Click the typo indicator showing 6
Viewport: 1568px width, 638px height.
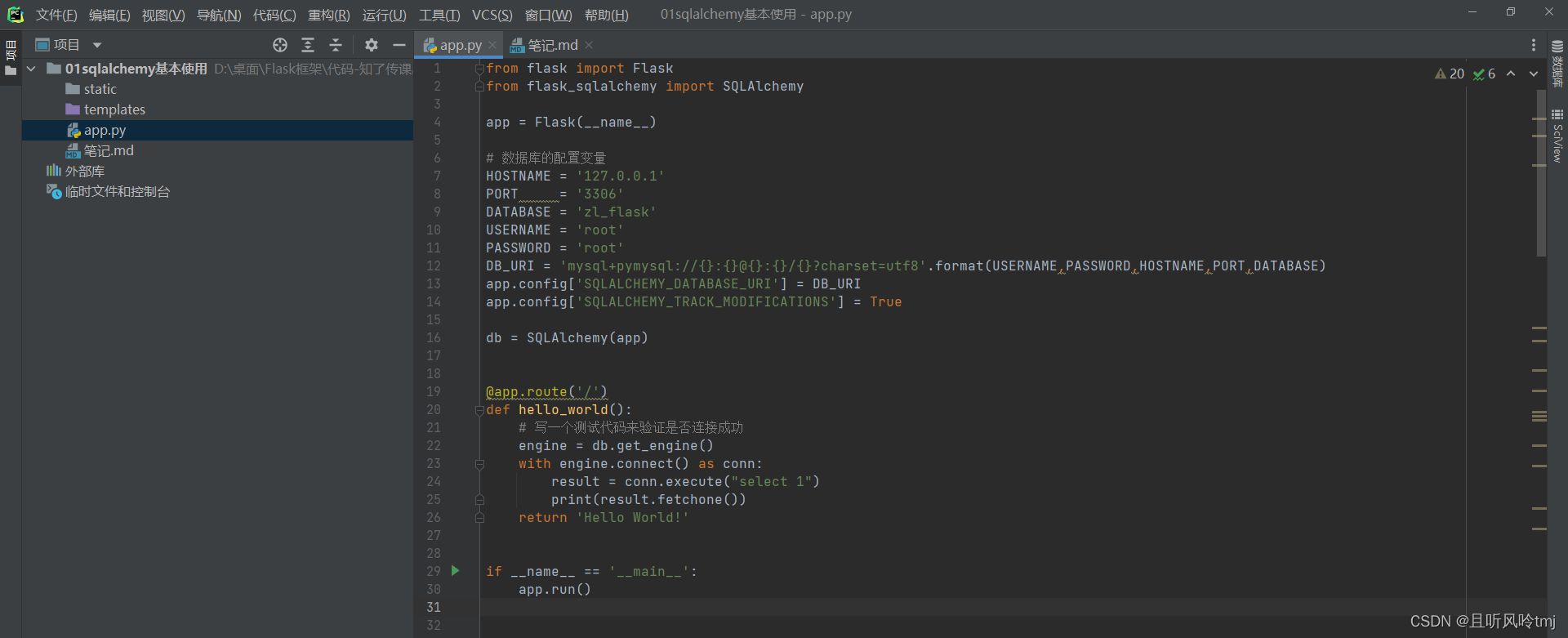[x=1484, y=74]
